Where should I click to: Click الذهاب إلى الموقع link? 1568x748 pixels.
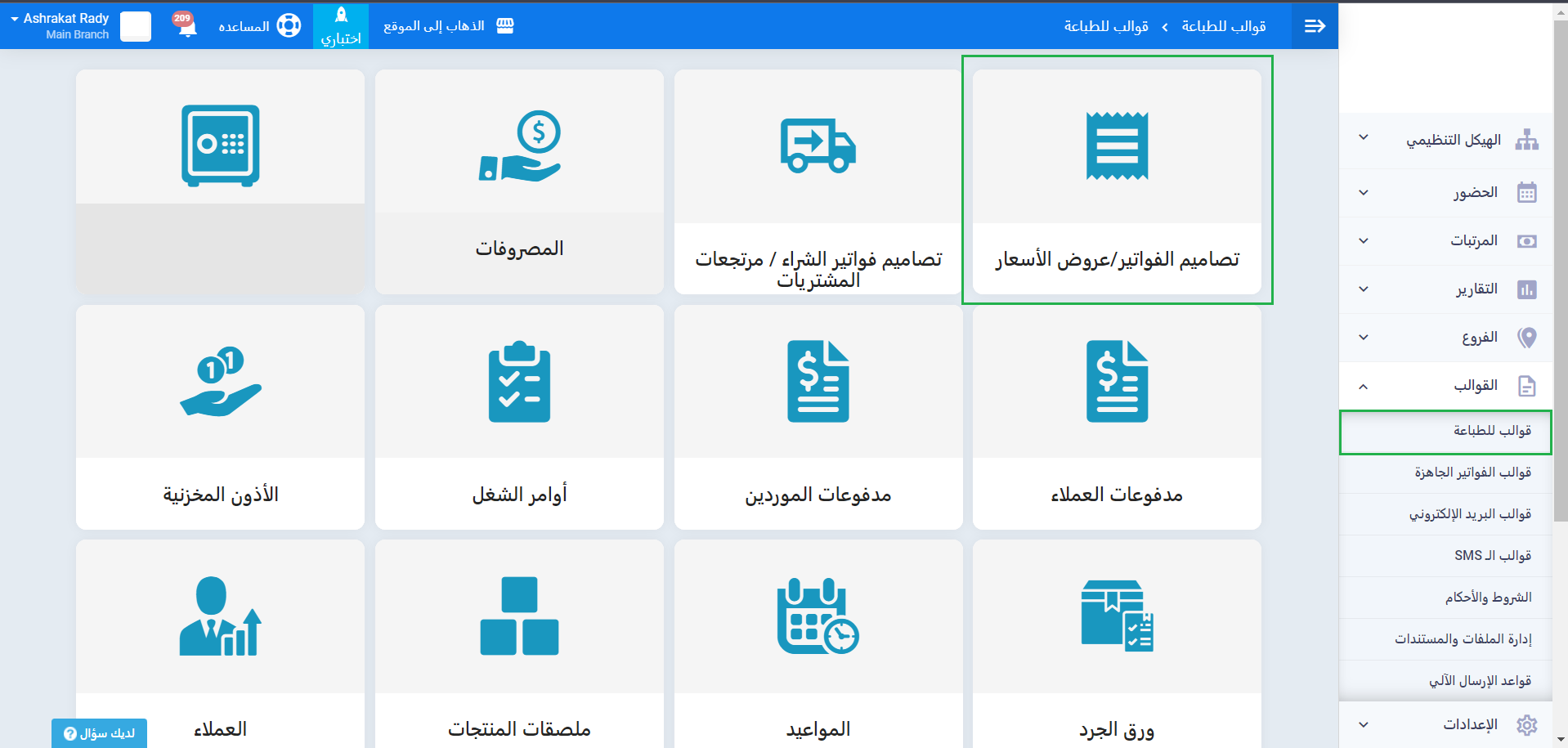448,26
